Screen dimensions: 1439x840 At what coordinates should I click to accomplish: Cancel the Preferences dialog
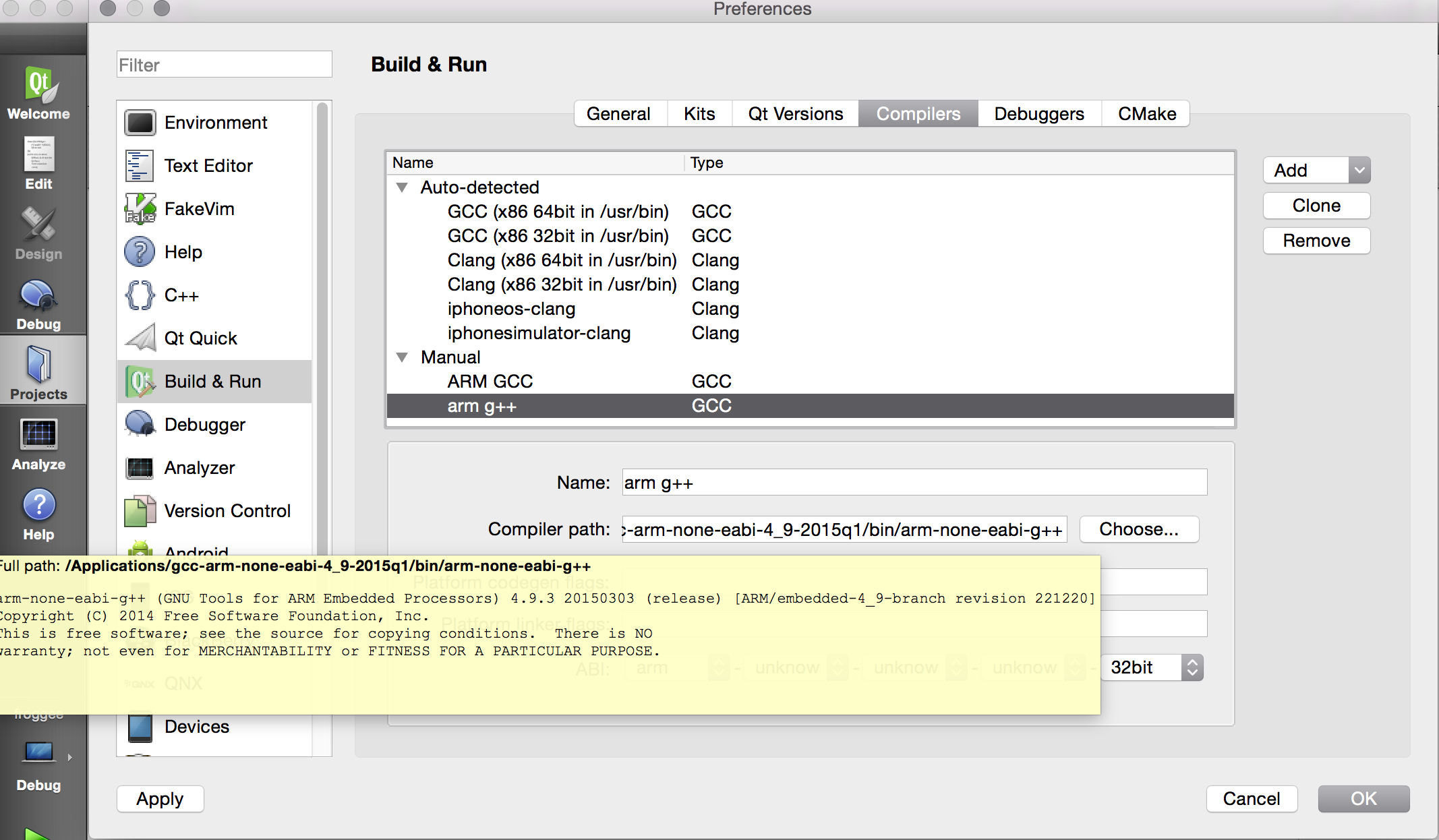(x=1252, y=799)
